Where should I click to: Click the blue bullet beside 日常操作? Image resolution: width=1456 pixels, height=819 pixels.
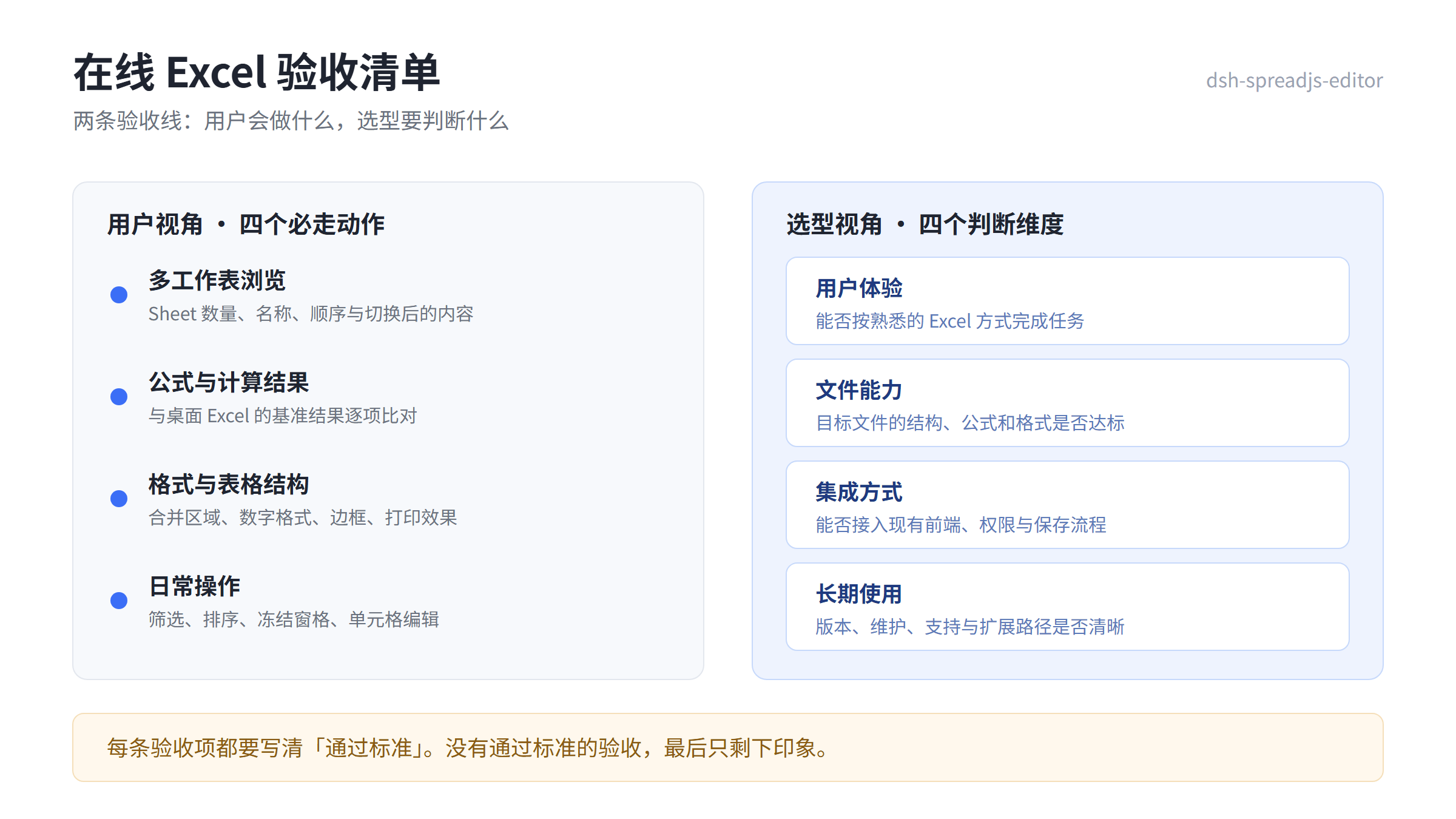[x=119, y=601]
